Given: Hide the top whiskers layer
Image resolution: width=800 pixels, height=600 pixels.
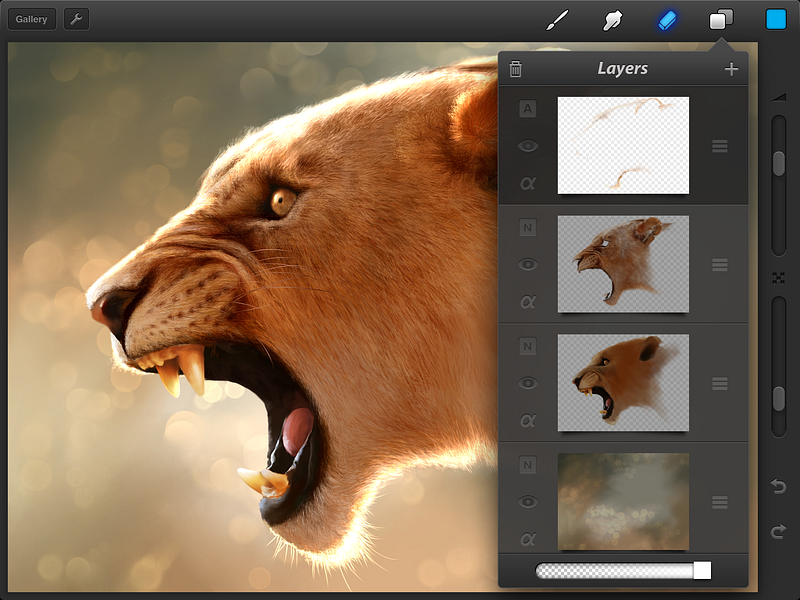Looking at the screenshot, I should pos(528,146).
